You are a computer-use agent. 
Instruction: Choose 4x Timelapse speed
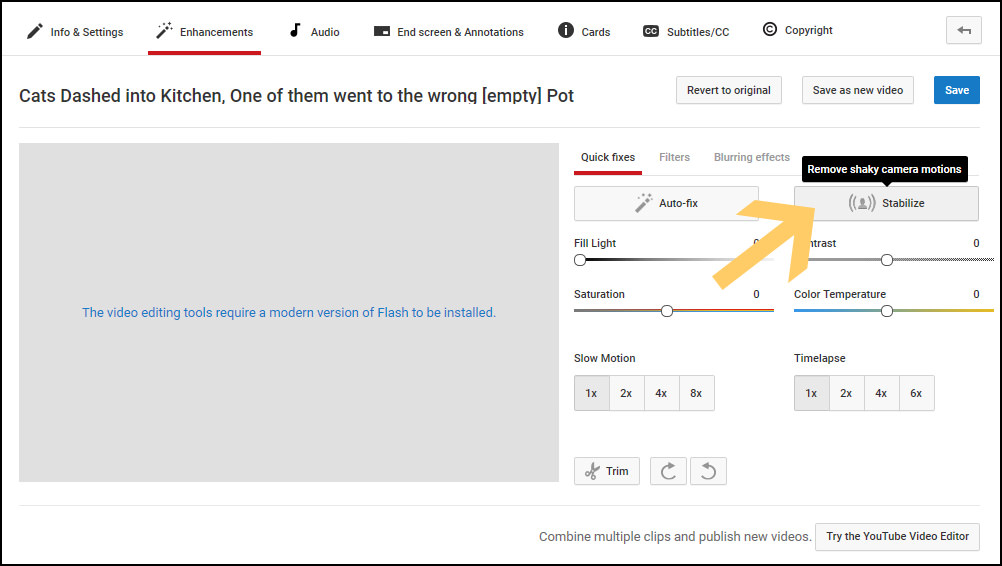pyautogui.click(x=881, y=393)
